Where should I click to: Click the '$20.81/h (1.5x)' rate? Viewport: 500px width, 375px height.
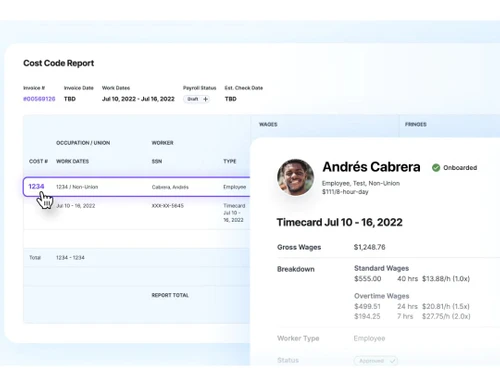pos(446,306)
